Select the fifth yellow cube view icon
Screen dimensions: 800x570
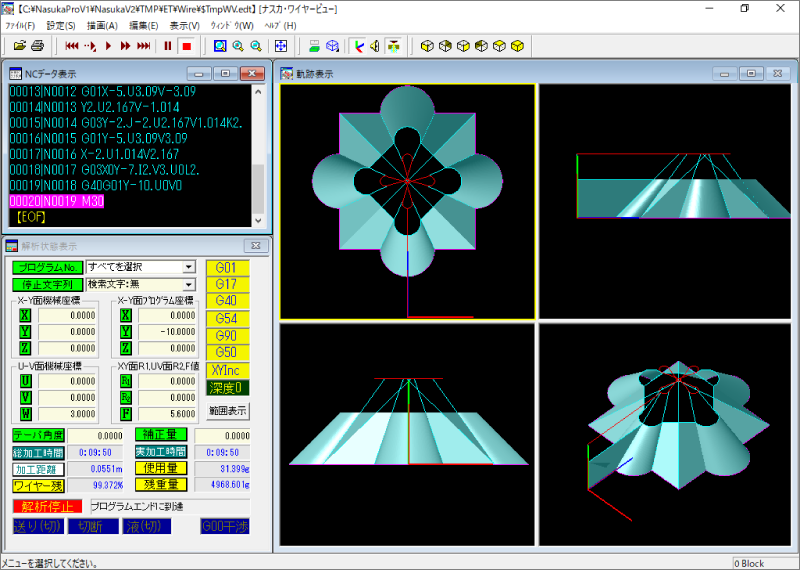(499, 46)
